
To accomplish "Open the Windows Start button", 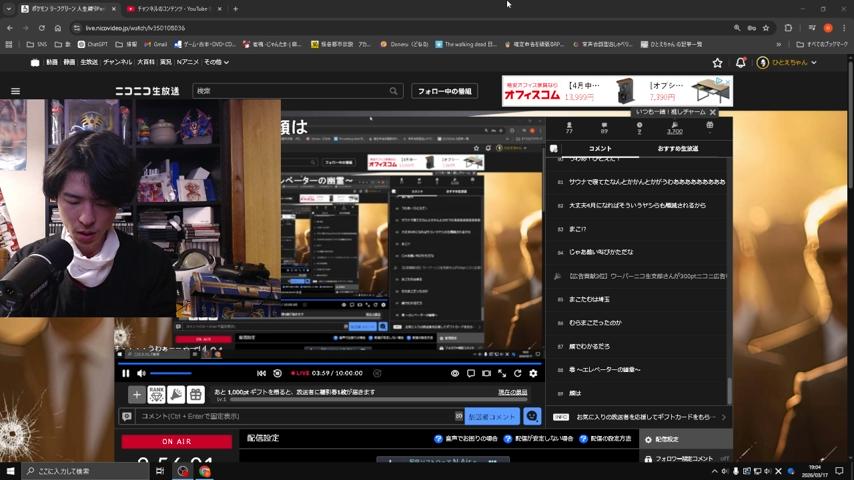I will (x=10, y=471).
